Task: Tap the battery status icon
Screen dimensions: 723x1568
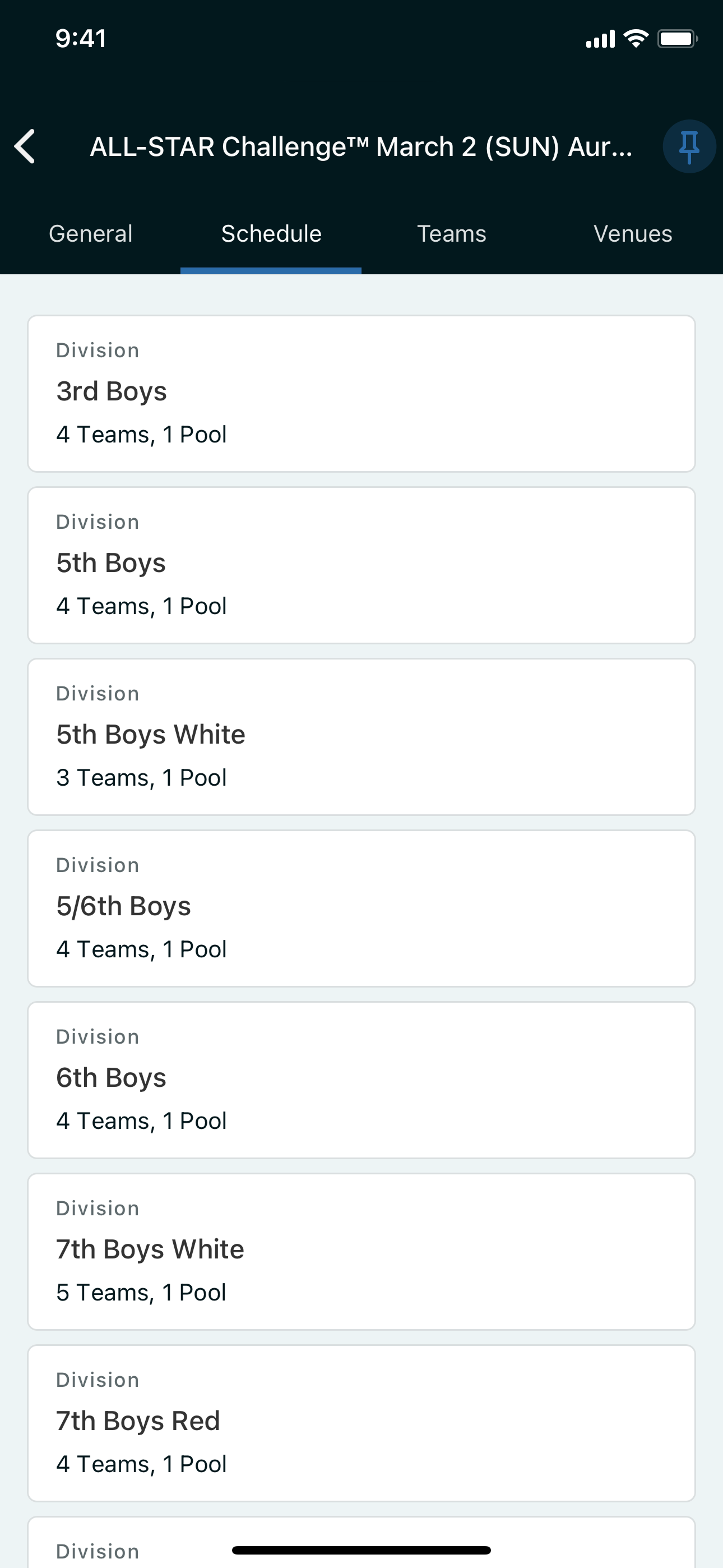Action: [678, 39]
